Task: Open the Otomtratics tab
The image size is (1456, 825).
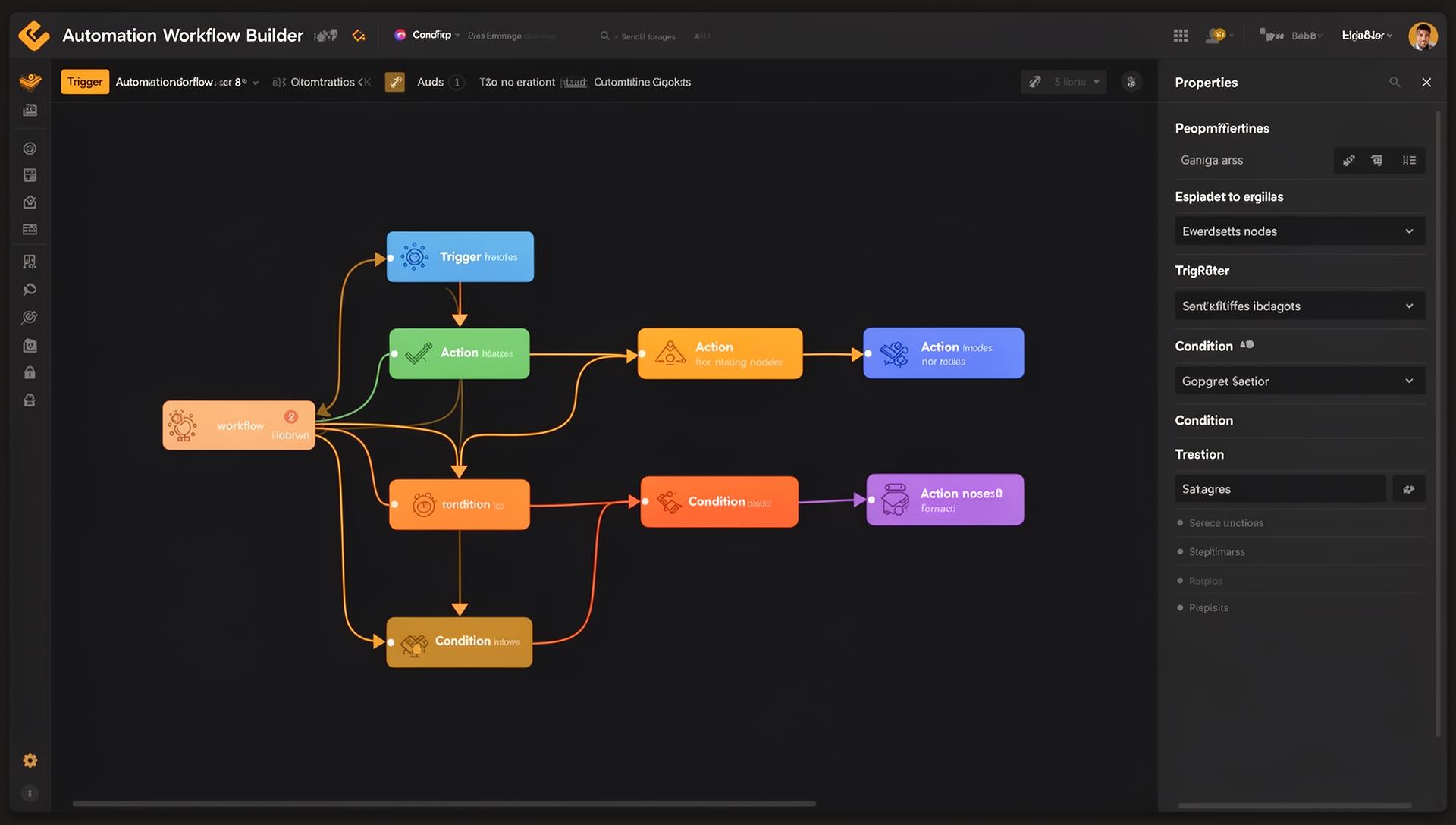Action: (x=322, y=82)
